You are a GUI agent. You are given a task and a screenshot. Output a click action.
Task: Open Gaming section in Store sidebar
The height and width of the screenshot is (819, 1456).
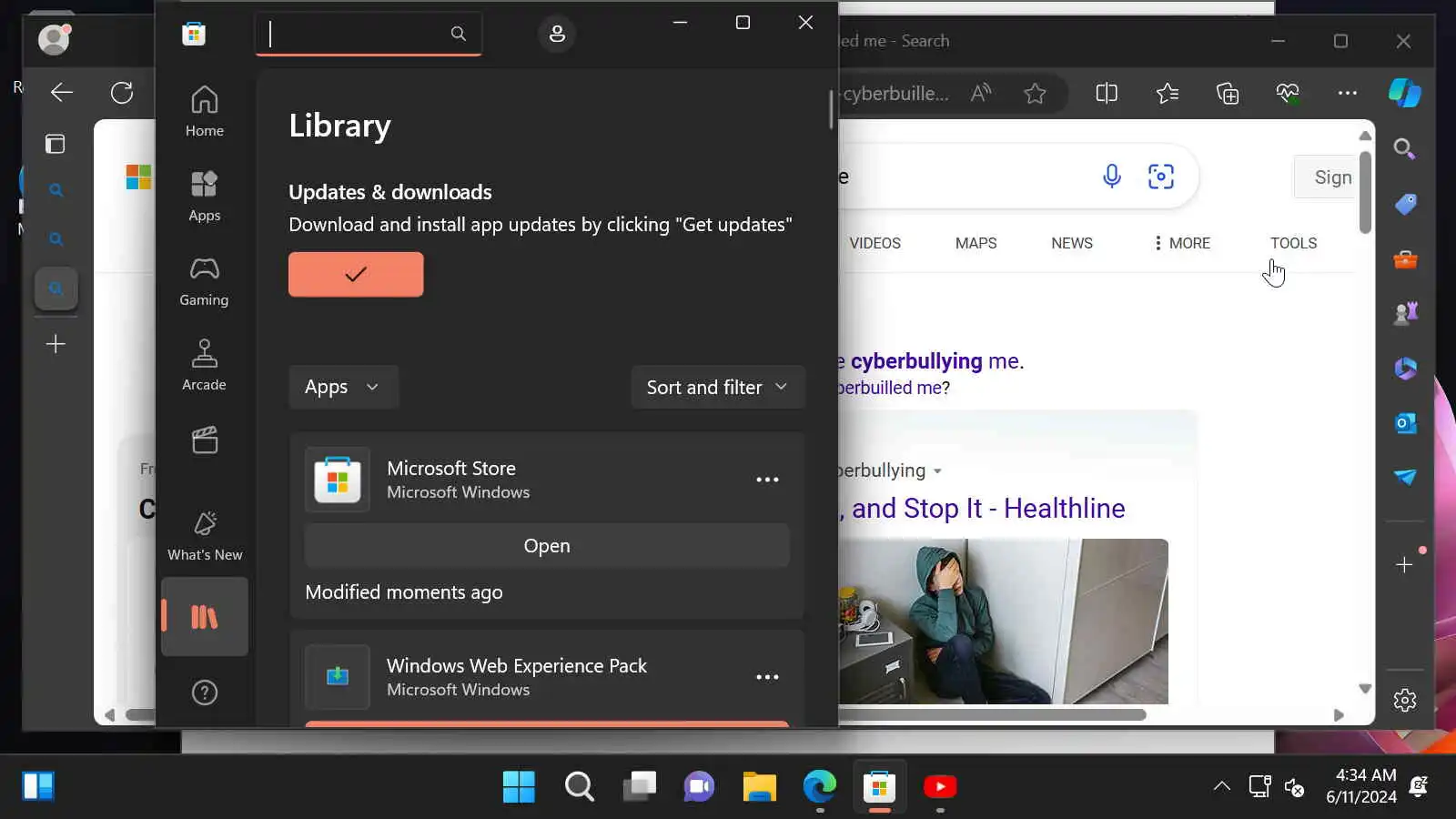[205, 281]
